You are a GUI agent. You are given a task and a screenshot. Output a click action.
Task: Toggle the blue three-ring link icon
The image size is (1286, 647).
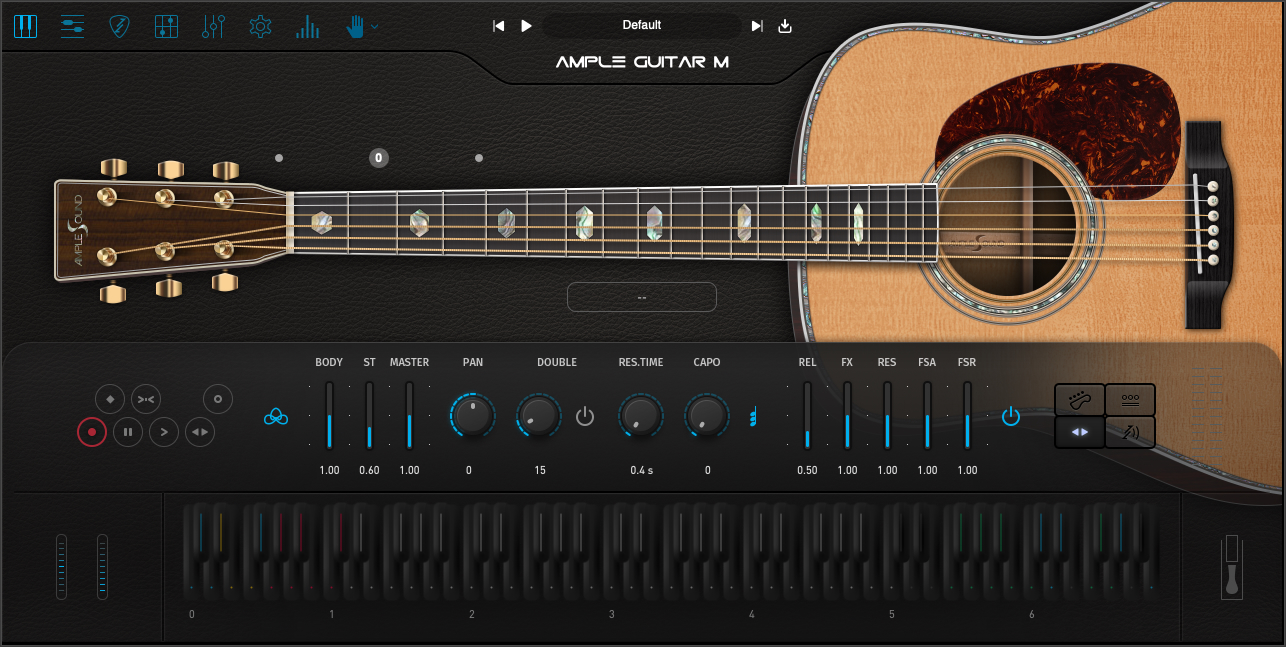point(275,417)
